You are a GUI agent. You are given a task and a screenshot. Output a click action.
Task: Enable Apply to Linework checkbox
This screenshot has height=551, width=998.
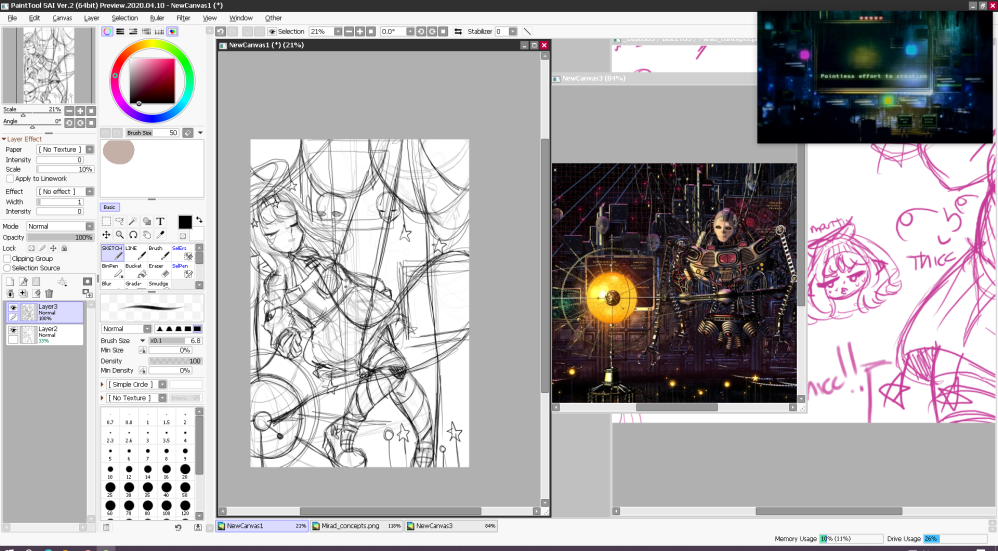coord(10,179)
